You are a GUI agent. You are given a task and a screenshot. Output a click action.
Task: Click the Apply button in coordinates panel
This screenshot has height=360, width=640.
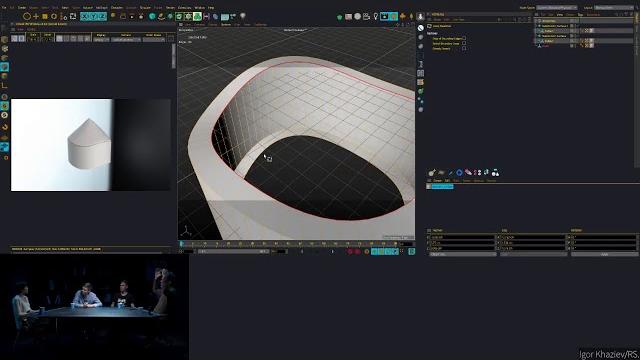604,254
